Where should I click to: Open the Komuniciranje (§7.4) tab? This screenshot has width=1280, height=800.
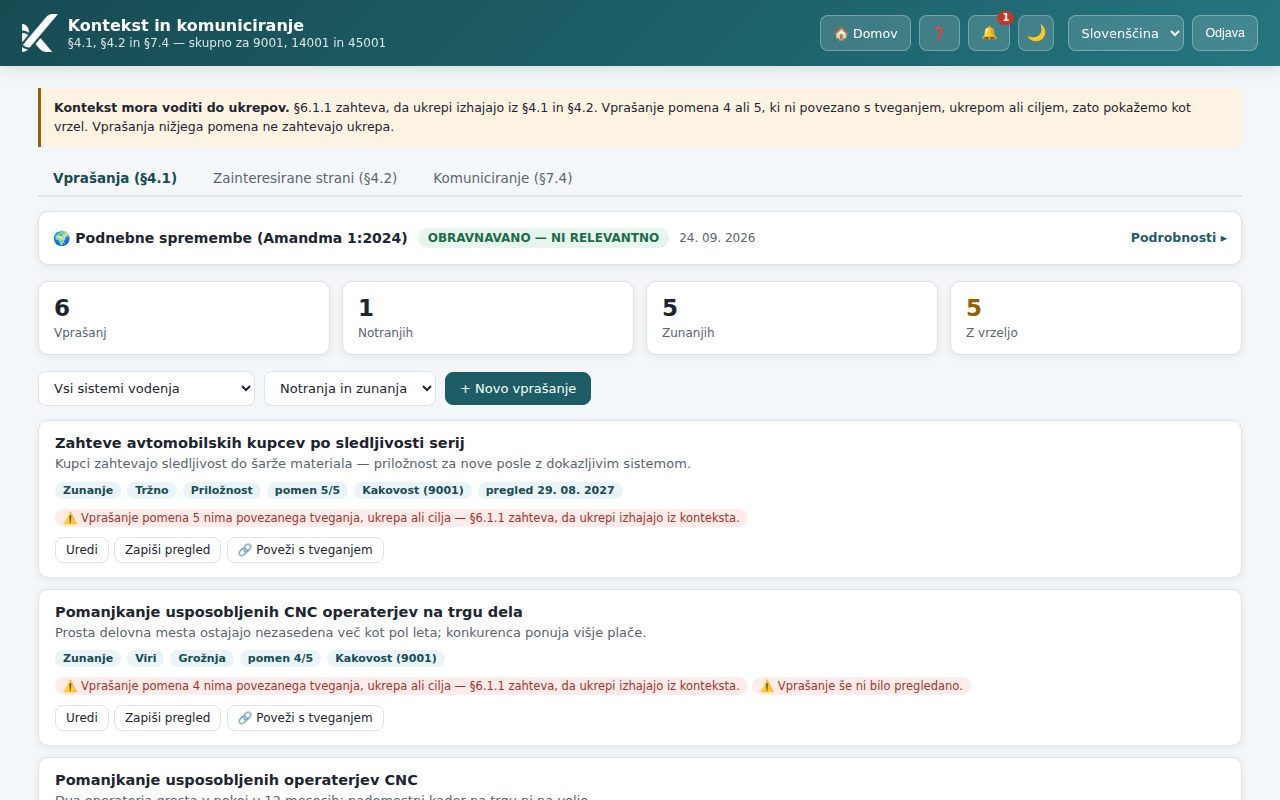502,178
